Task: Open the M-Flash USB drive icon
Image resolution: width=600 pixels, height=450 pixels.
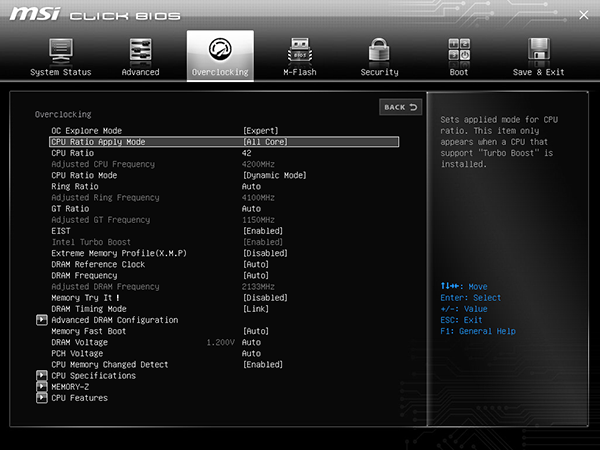Action: pos(300,50)
